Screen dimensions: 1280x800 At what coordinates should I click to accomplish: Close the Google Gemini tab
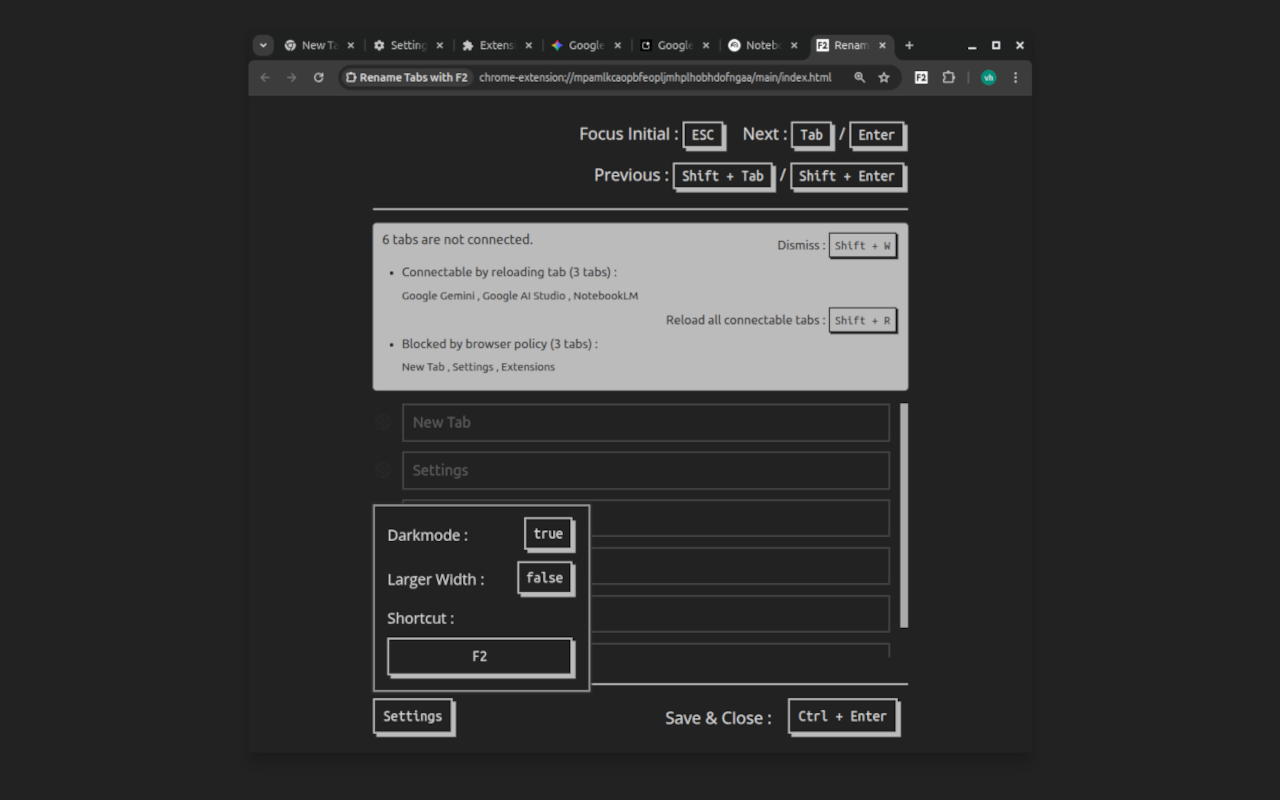(x=618, y=45)
